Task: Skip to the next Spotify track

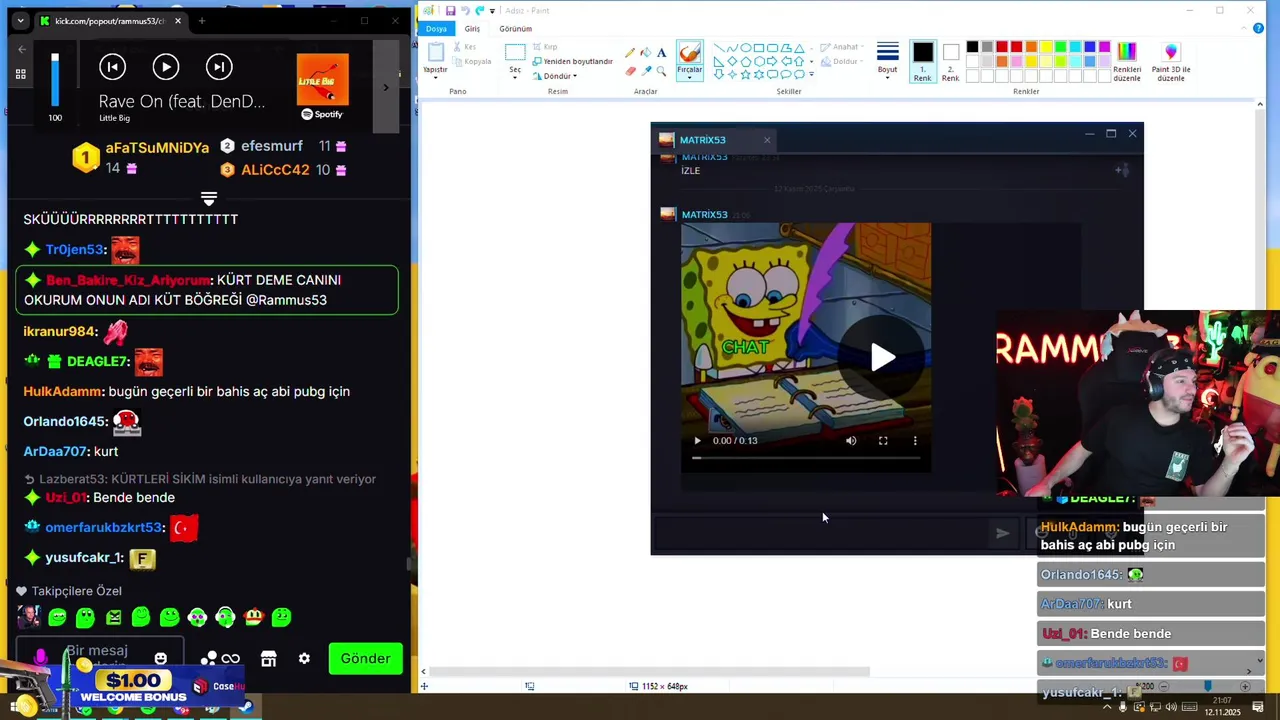Action: [219, 67]
